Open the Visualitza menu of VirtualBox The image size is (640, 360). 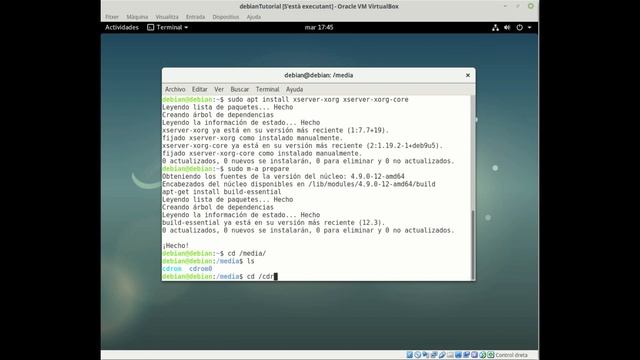click(167, 17)
